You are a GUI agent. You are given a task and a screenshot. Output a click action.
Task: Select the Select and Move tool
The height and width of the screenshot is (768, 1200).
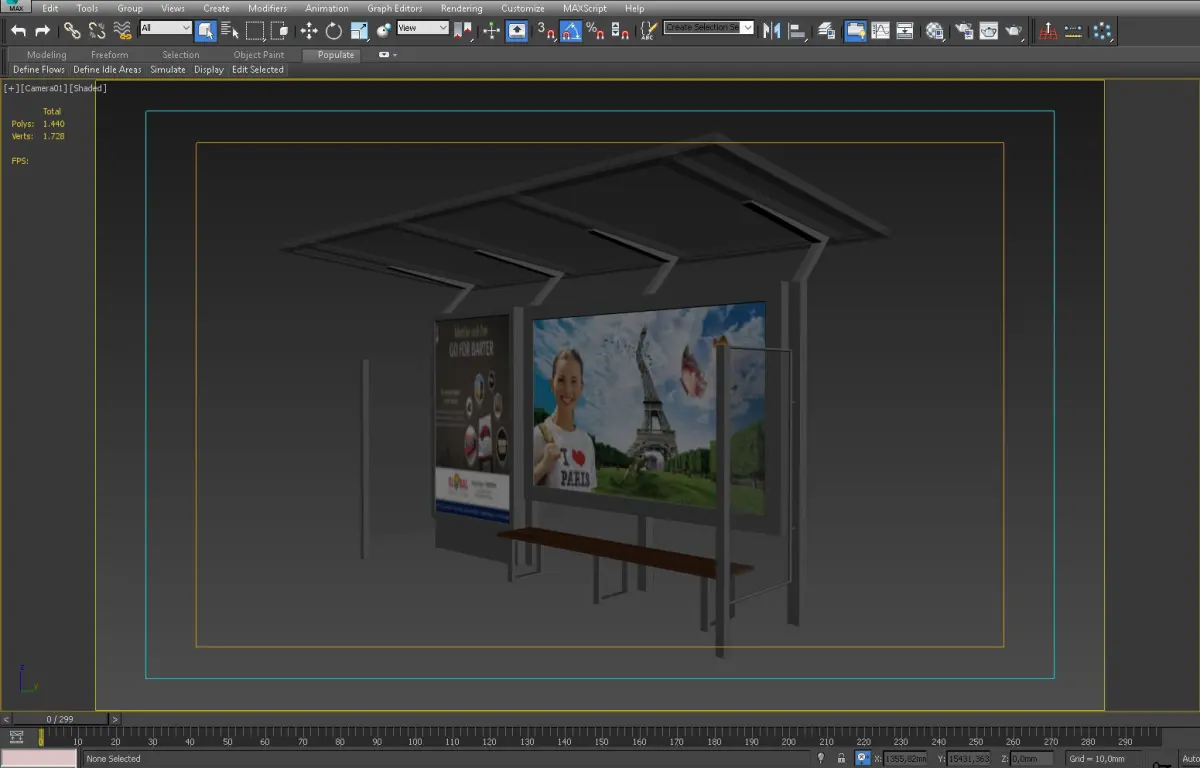(309, 31)
